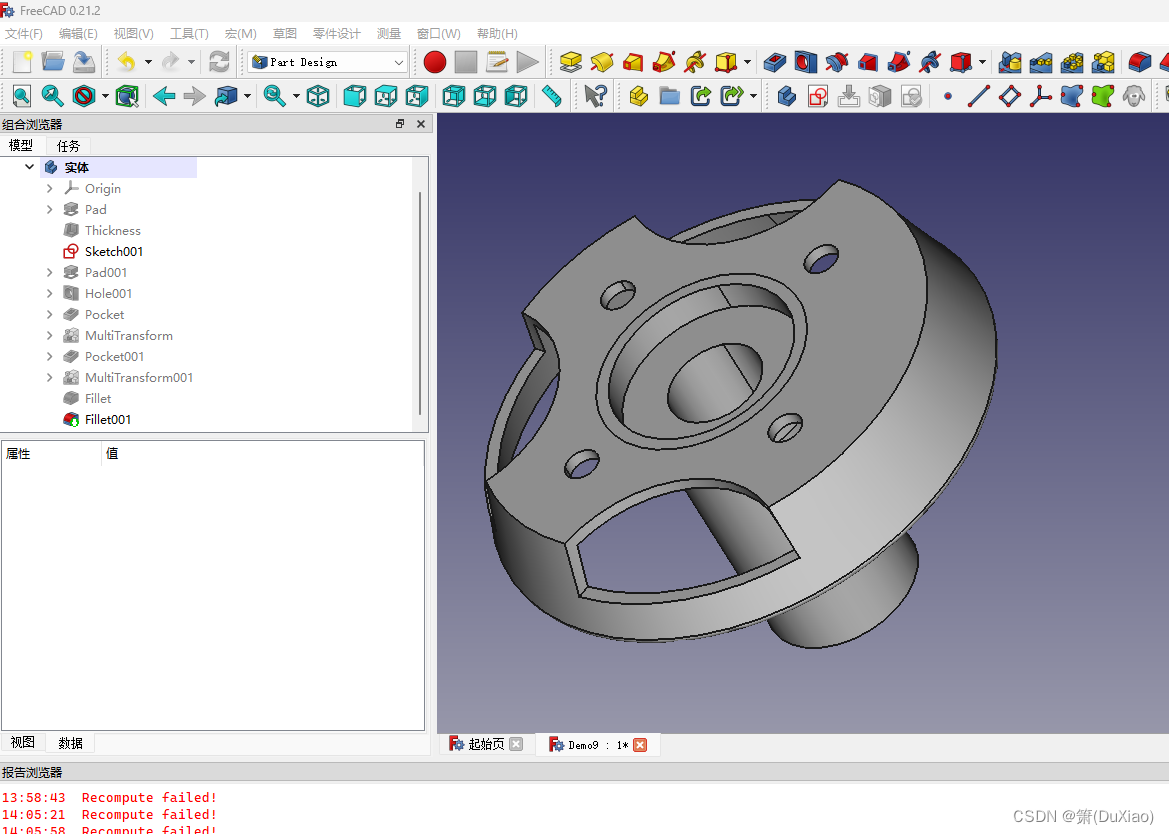This screenshot has width=1169, height=834.
Task: Click the 属性 column header
Action: coord(51,453)
